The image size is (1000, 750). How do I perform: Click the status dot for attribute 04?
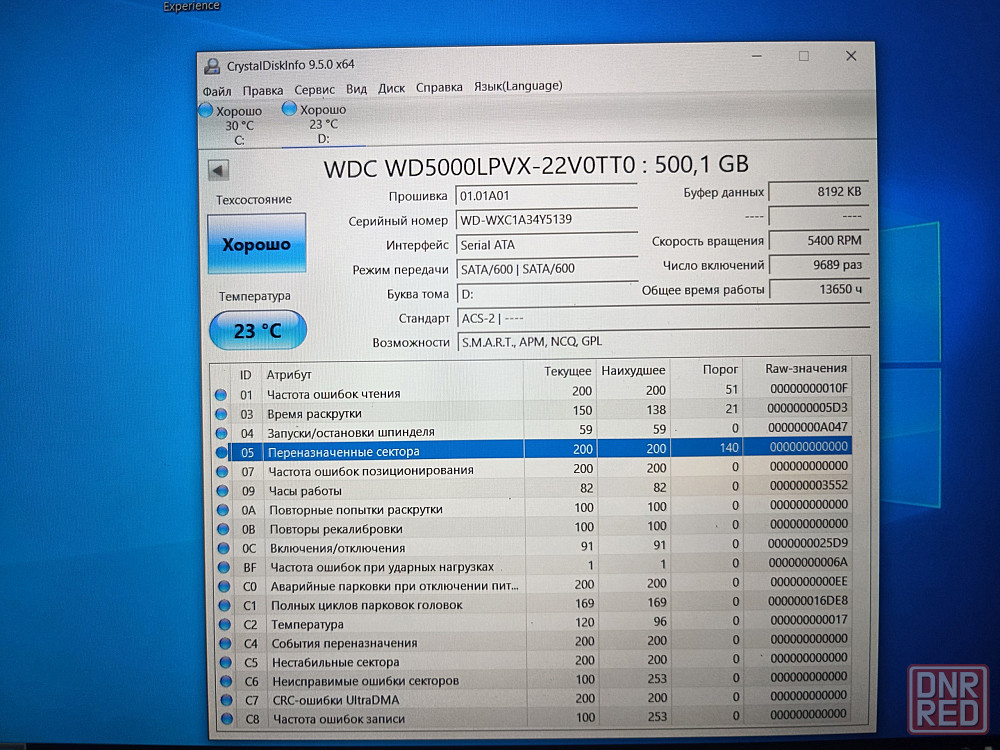pyautogui.click(x=221, y=433)
